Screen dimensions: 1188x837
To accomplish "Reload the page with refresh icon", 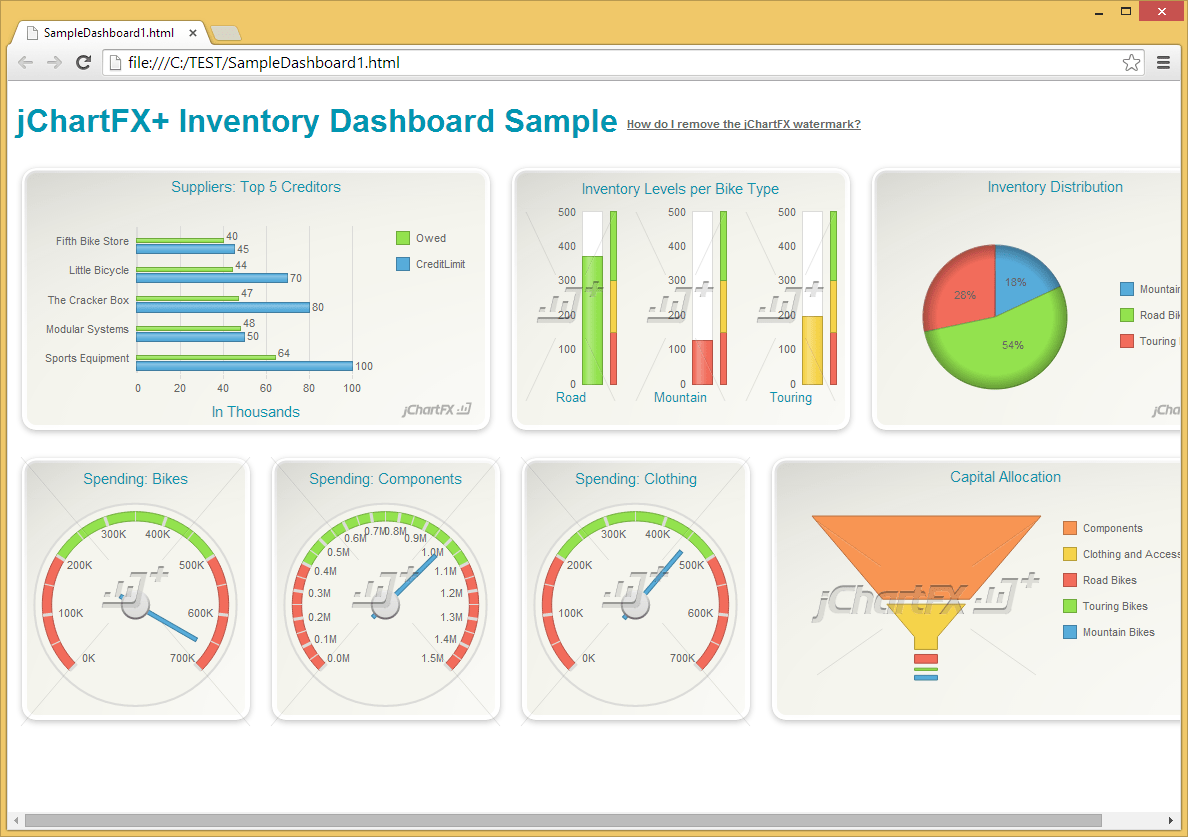I will click(84, 63).
